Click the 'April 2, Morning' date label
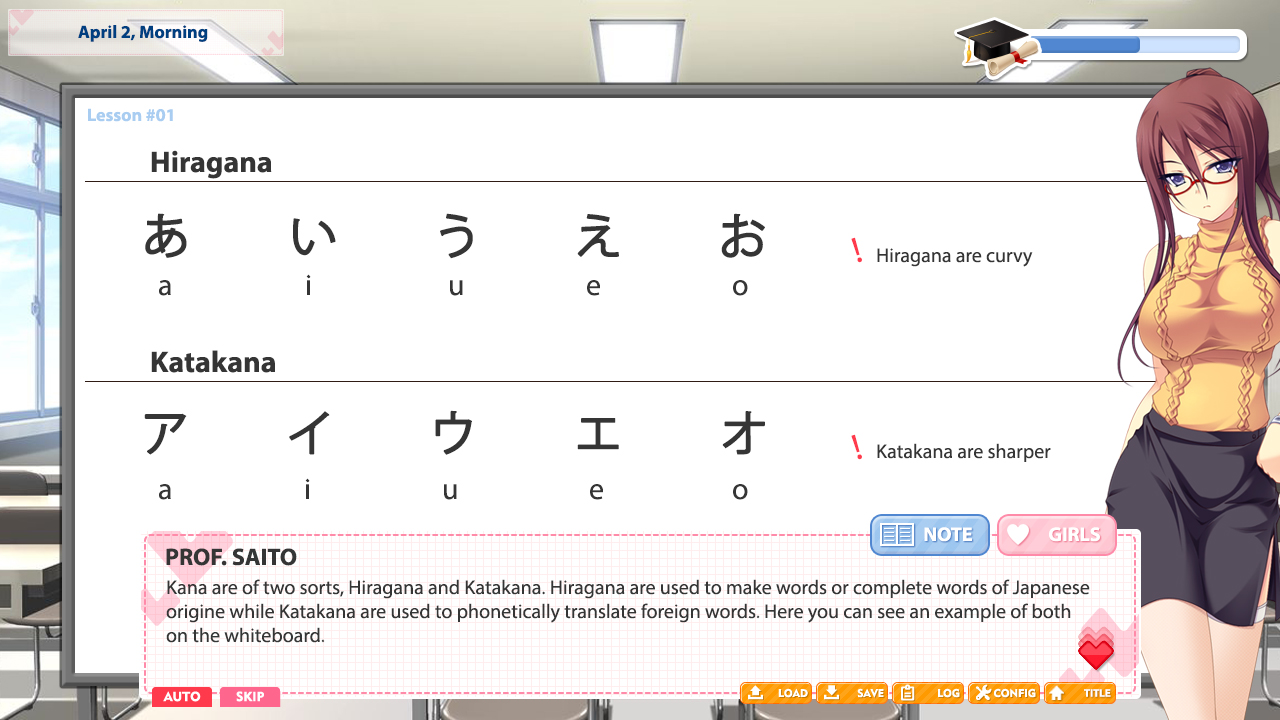The image size is (1280, 720). pyautogui.click(x=143, y=33)
